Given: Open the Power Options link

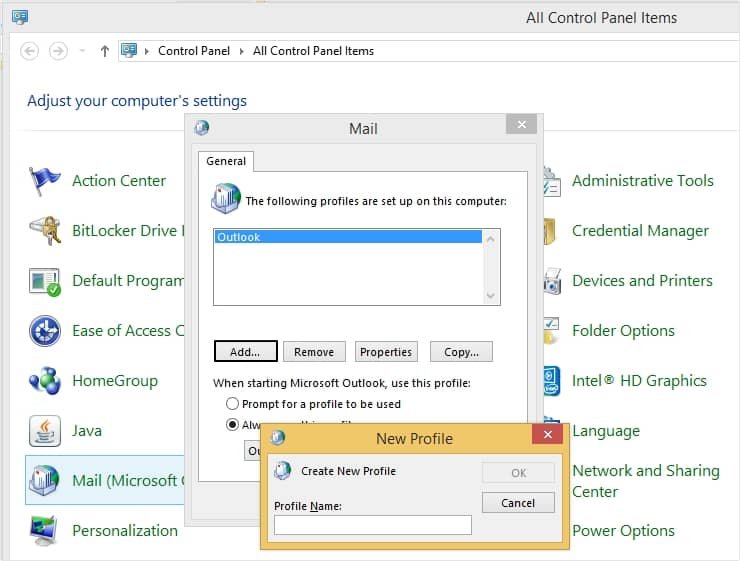Looking at the screenshot, I should (x=623, y=531).
